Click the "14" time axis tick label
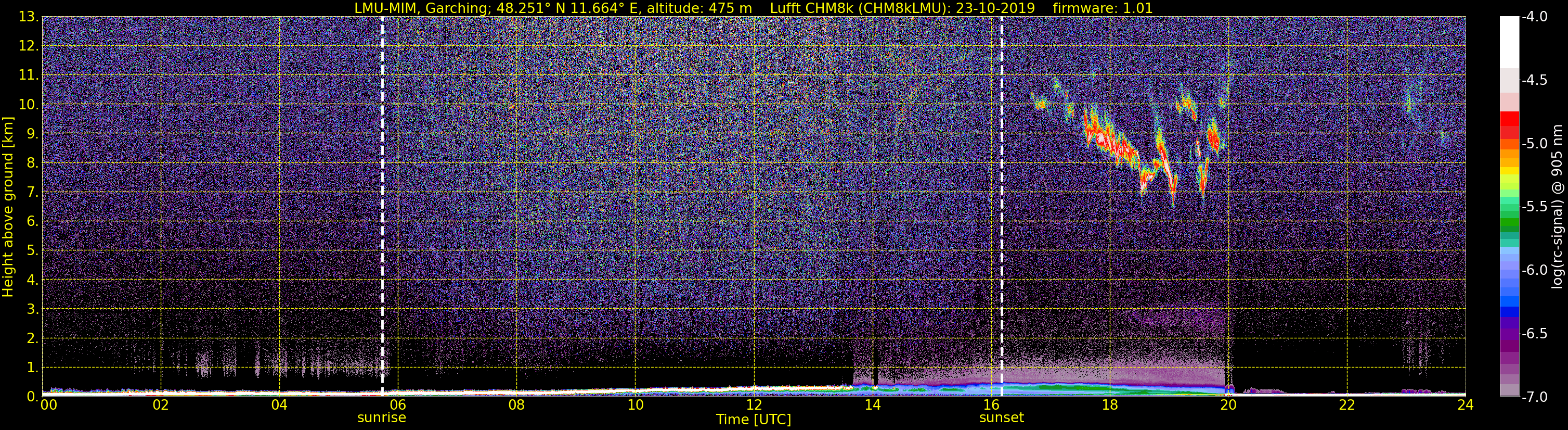Screen dimensions: 1568x430 [x=873, y=405]
